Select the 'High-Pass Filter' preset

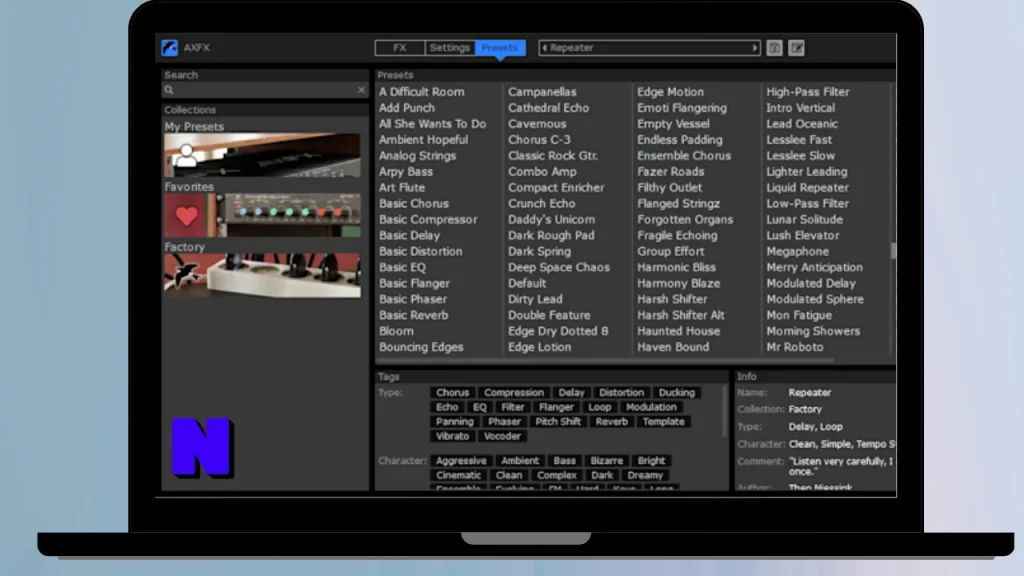tap(808, 92)
